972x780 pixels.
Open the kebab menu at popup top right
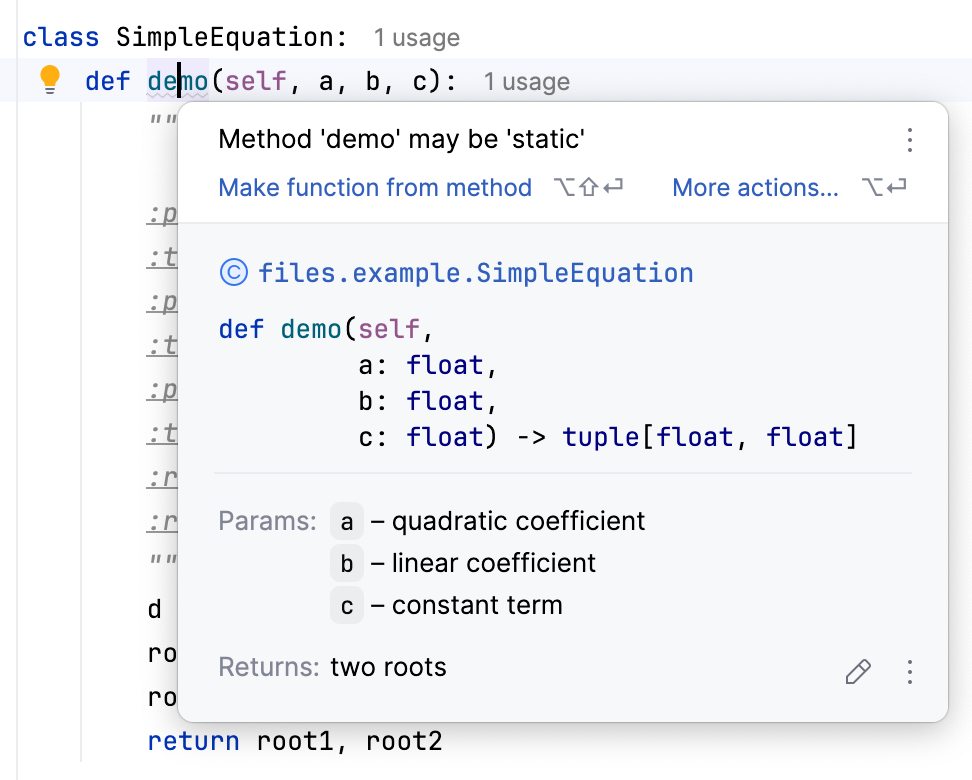[x=909, y=141]
